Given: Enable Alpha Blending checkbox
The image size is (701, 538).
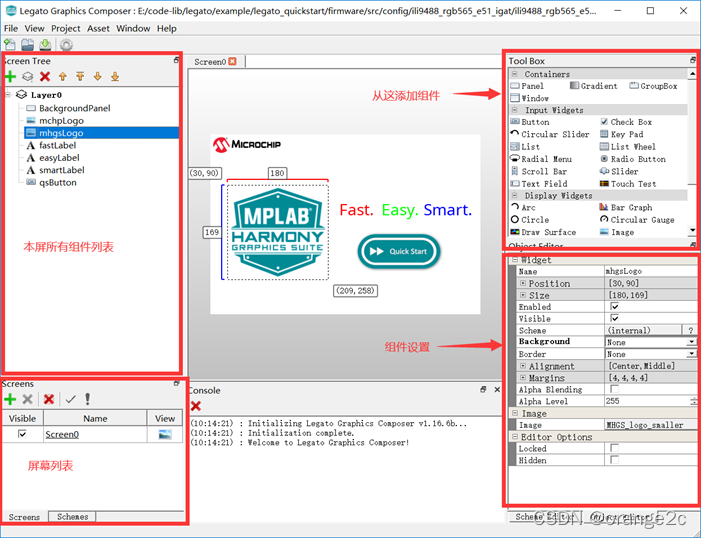Looking at the screenshot, I should [x=615, y=389].
